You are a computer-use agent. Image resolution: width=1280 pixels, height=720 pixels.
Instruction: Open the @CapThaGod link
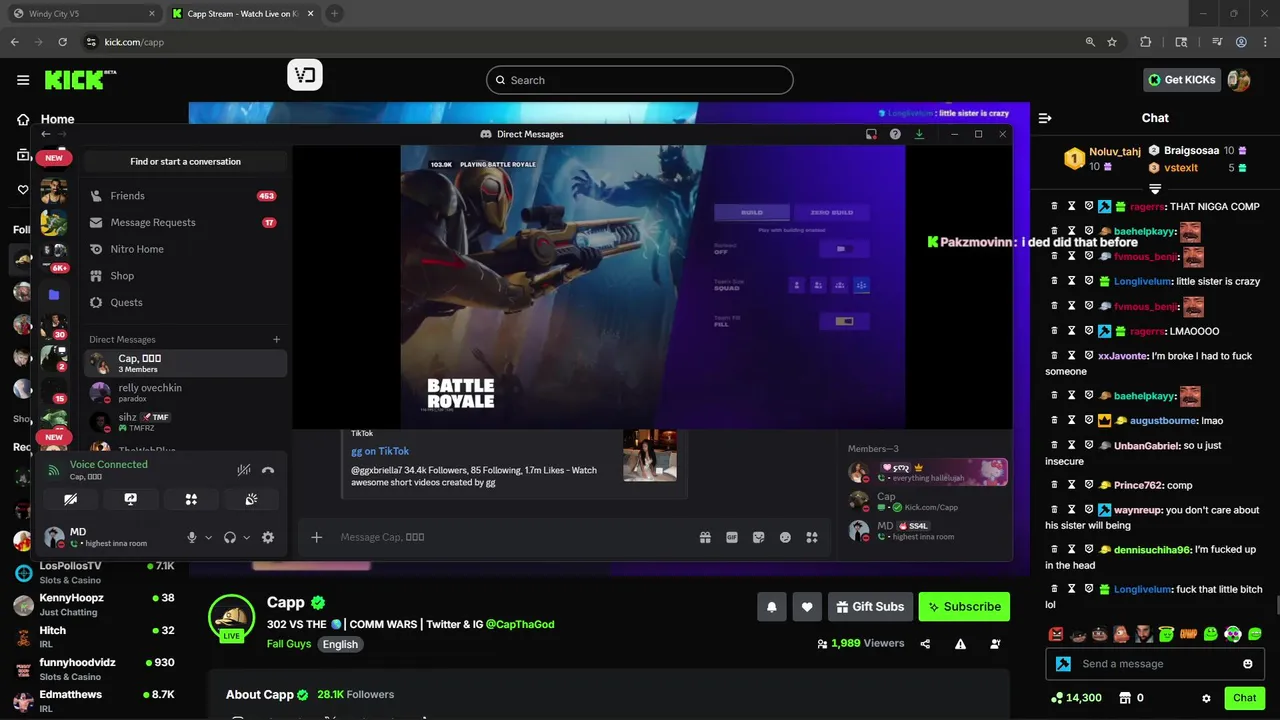point(520,624)
